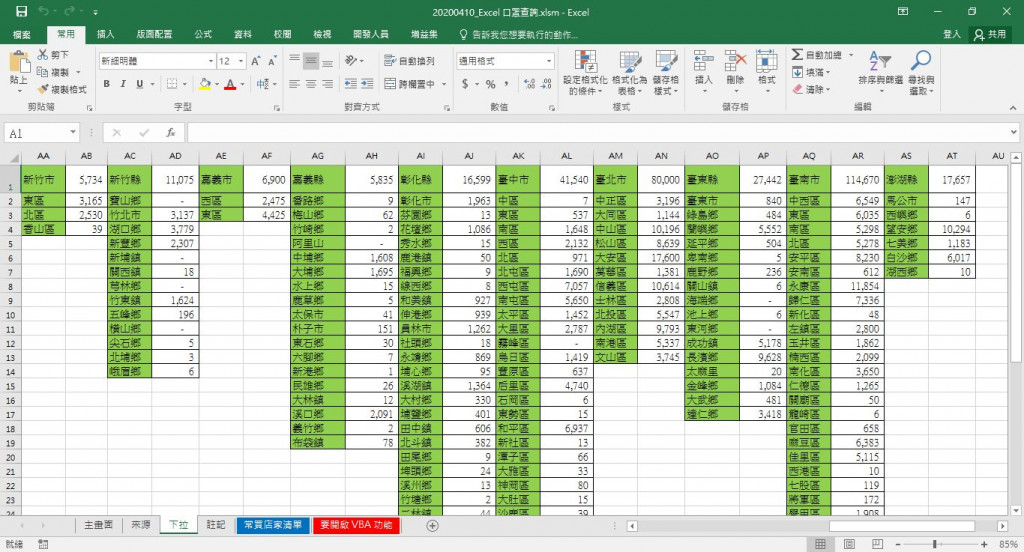Viewport: 1024px width, 552px height.
Task: Toggle top vertical alignment
Action: click(x=295, y=61)
